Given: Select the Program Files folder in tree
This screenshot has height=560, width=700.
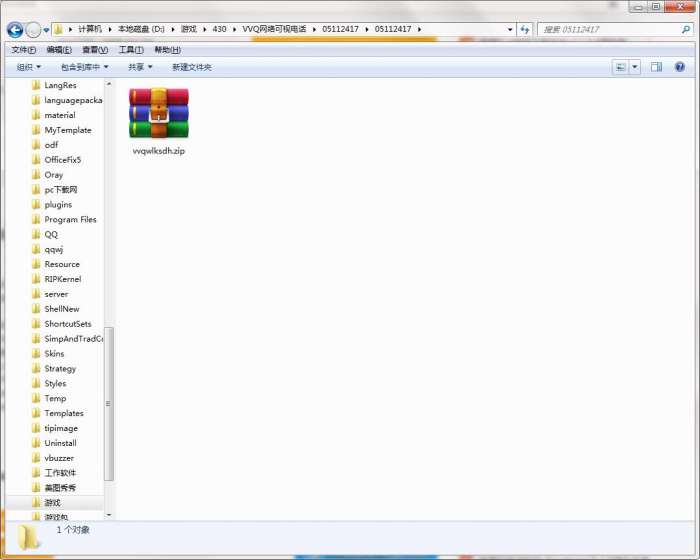Looking at the screenshot, I should coord(64,220).
